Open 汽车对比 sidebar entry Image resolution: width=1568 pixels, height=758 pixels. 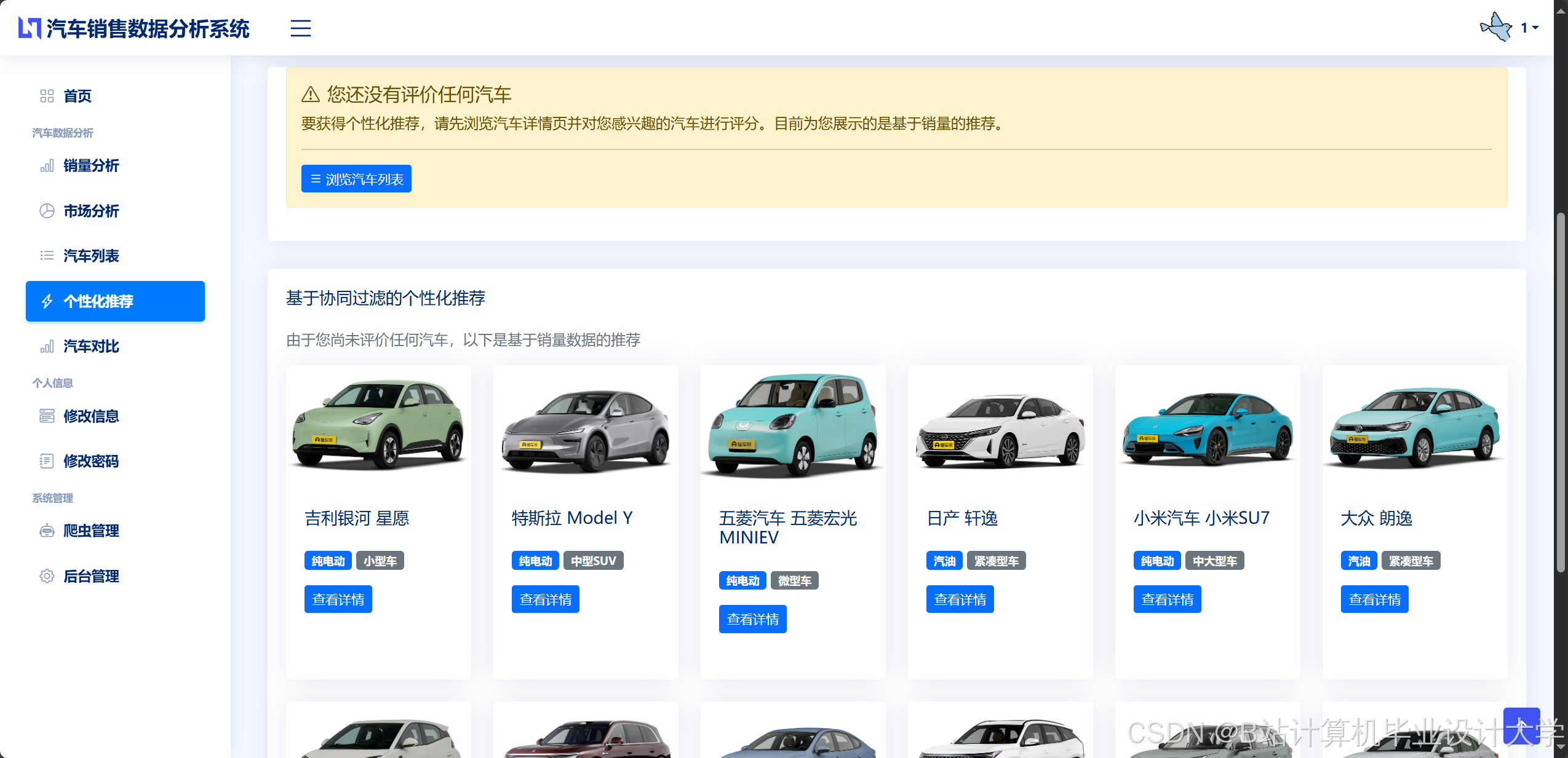click(90, 346)
